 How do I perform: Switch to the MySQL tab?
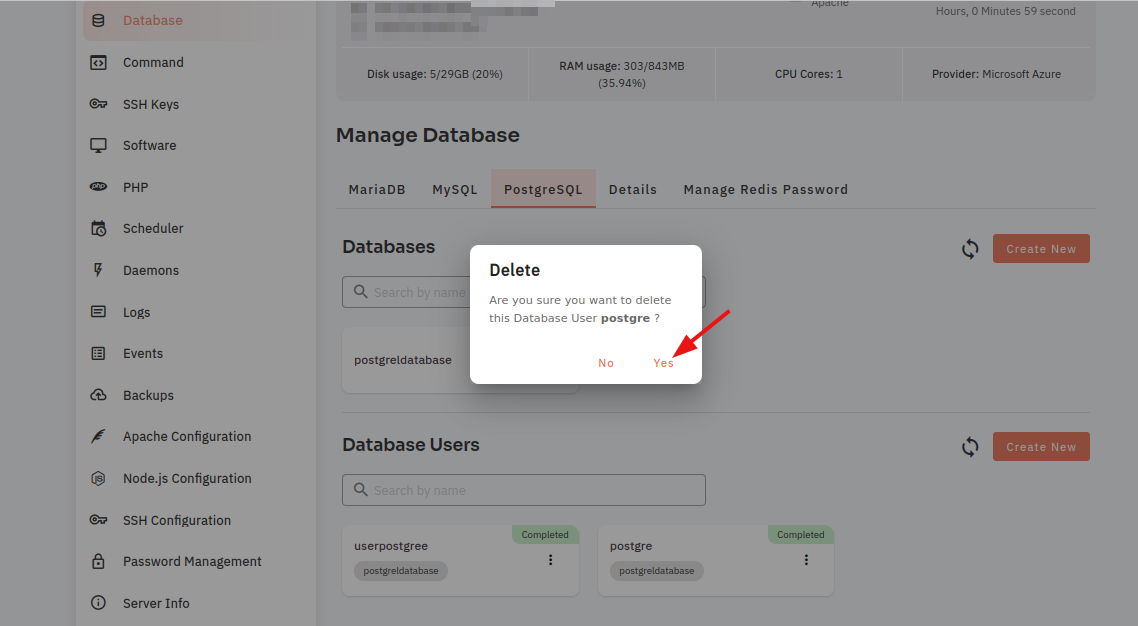coord(454,189)
